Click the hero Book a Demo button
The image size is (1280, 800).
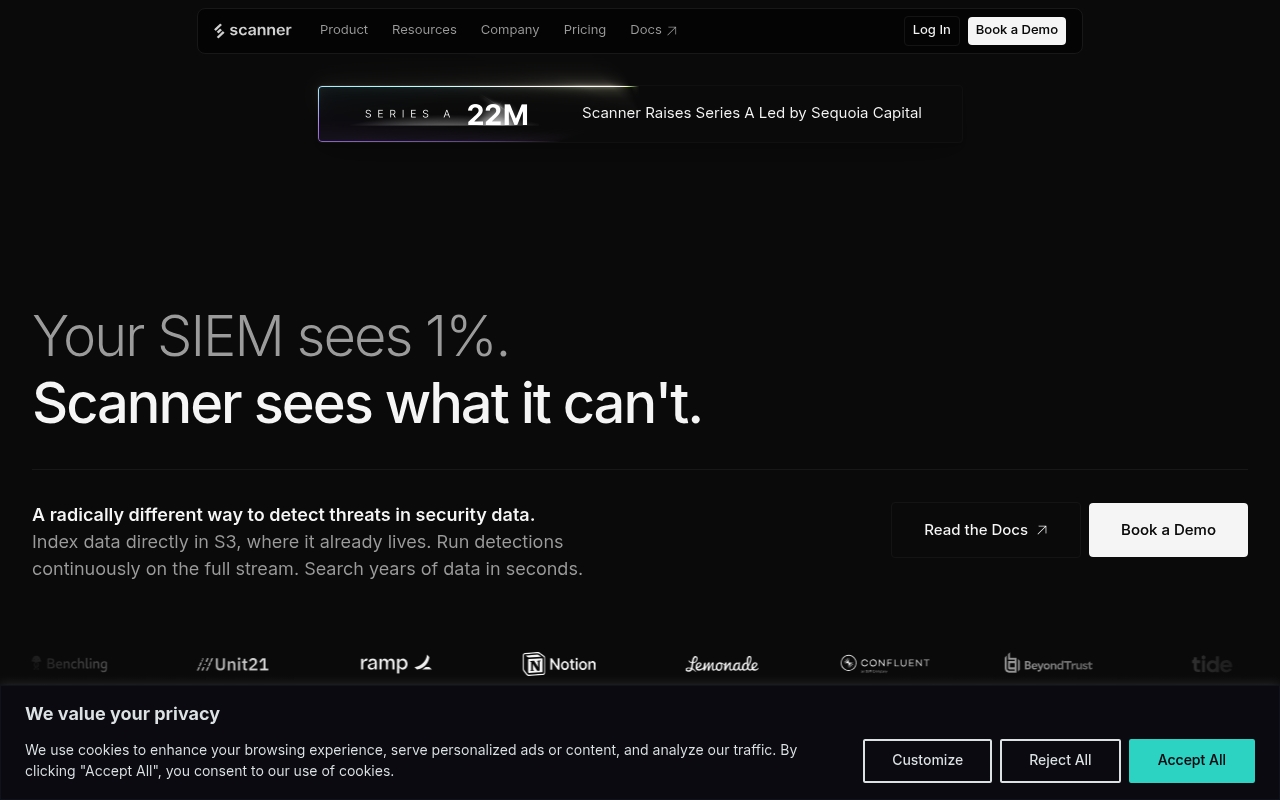click(x=1168, y=530)
